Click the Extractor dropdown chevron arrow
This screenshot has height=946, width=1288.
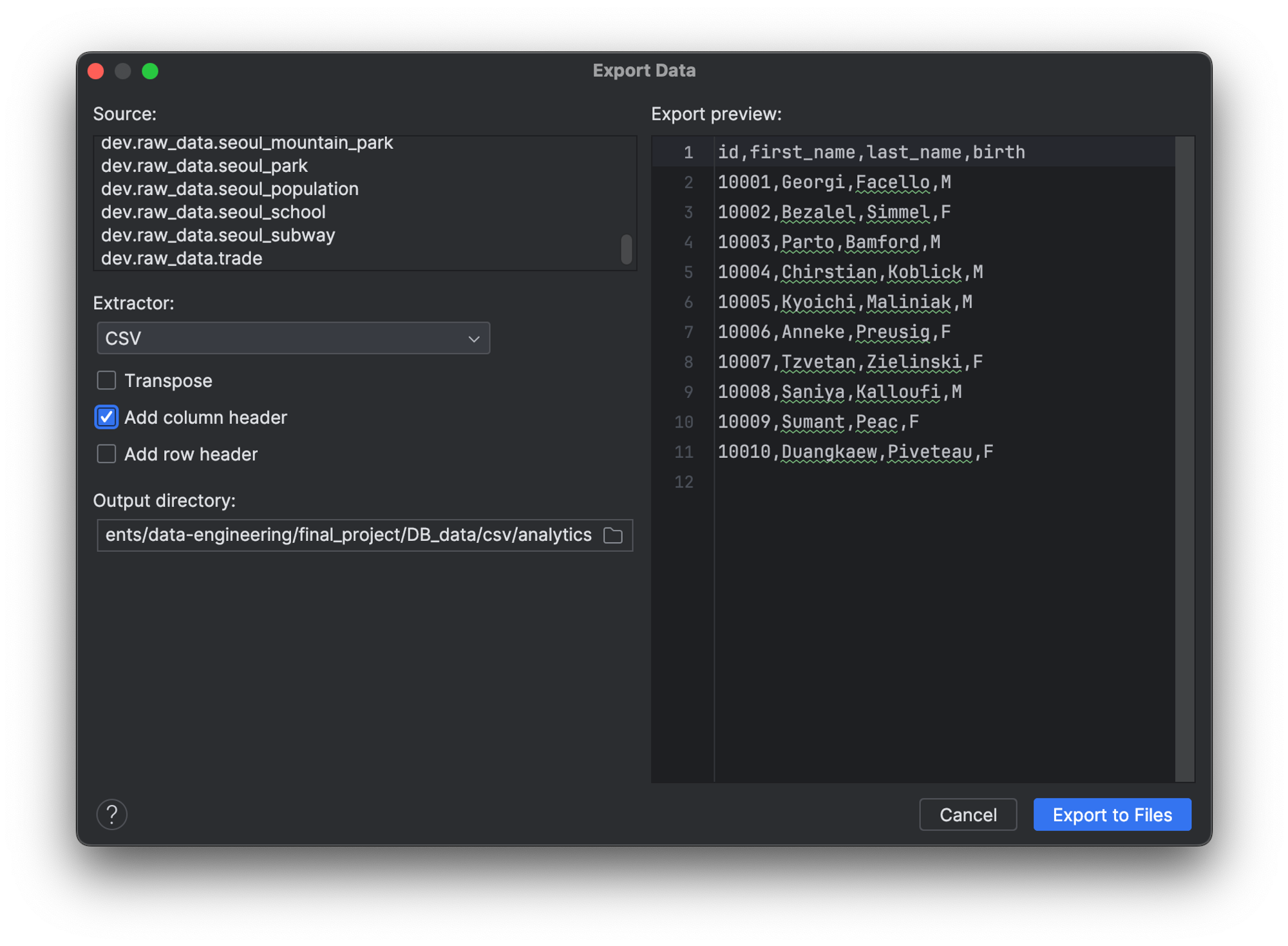(474, 339)
